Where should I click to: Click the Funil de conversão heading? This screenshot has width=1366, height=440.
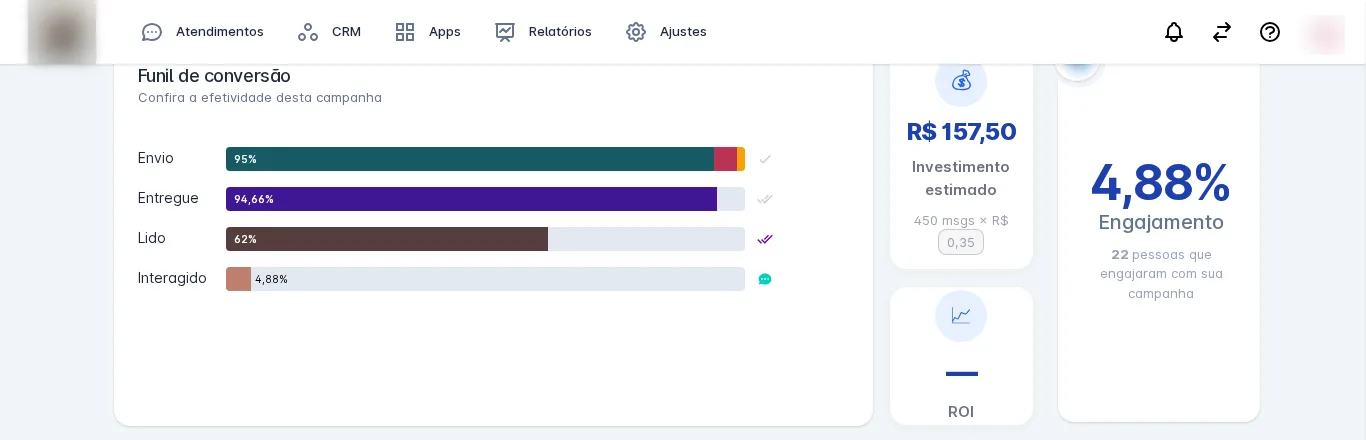click(214, 76)
